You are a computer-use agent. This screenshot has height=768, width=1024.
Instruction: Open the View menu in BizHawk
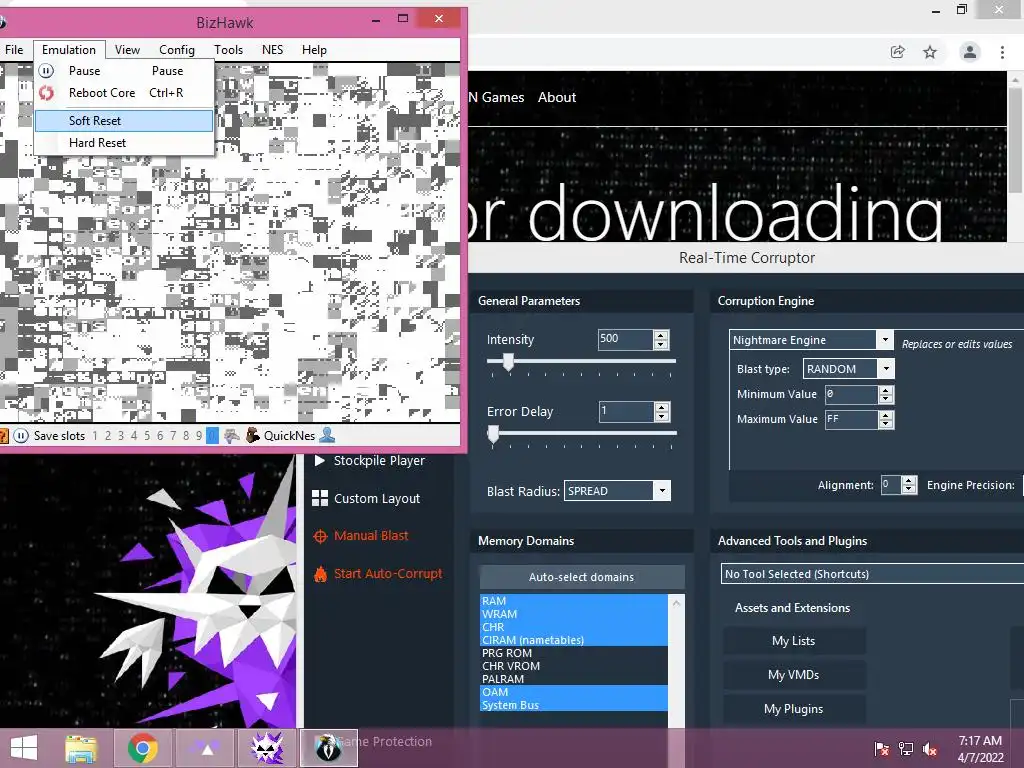(x=127, y=50)
